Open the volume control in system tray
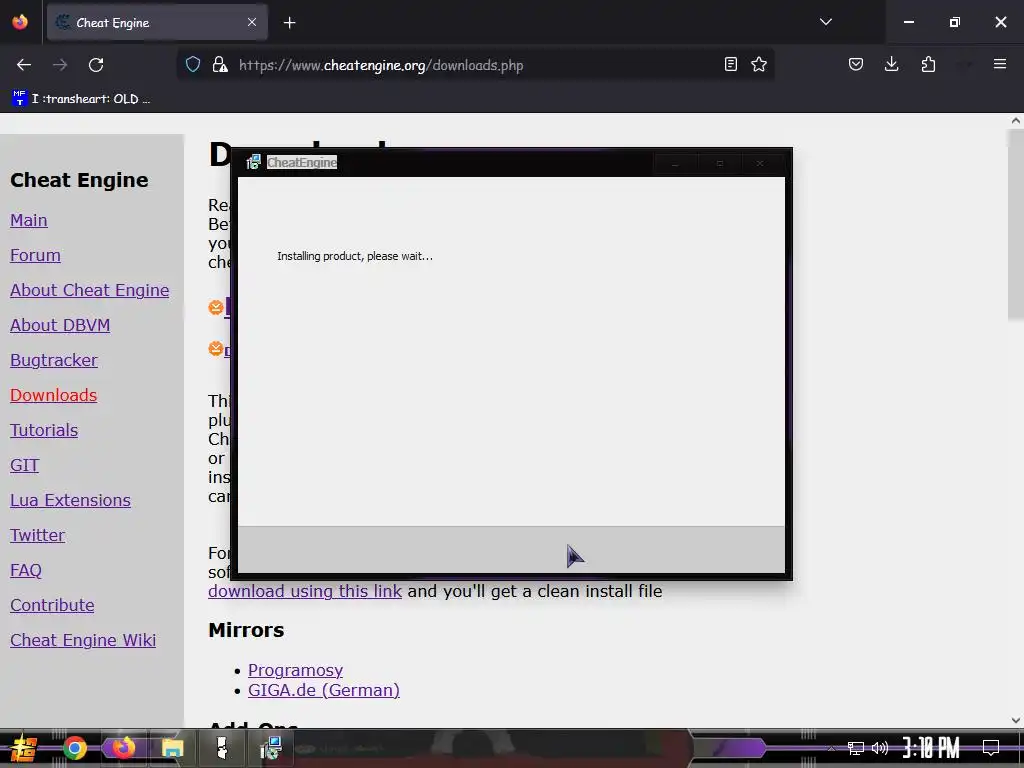This screenshot has height=768, width=1024. [x=880, y=748]
